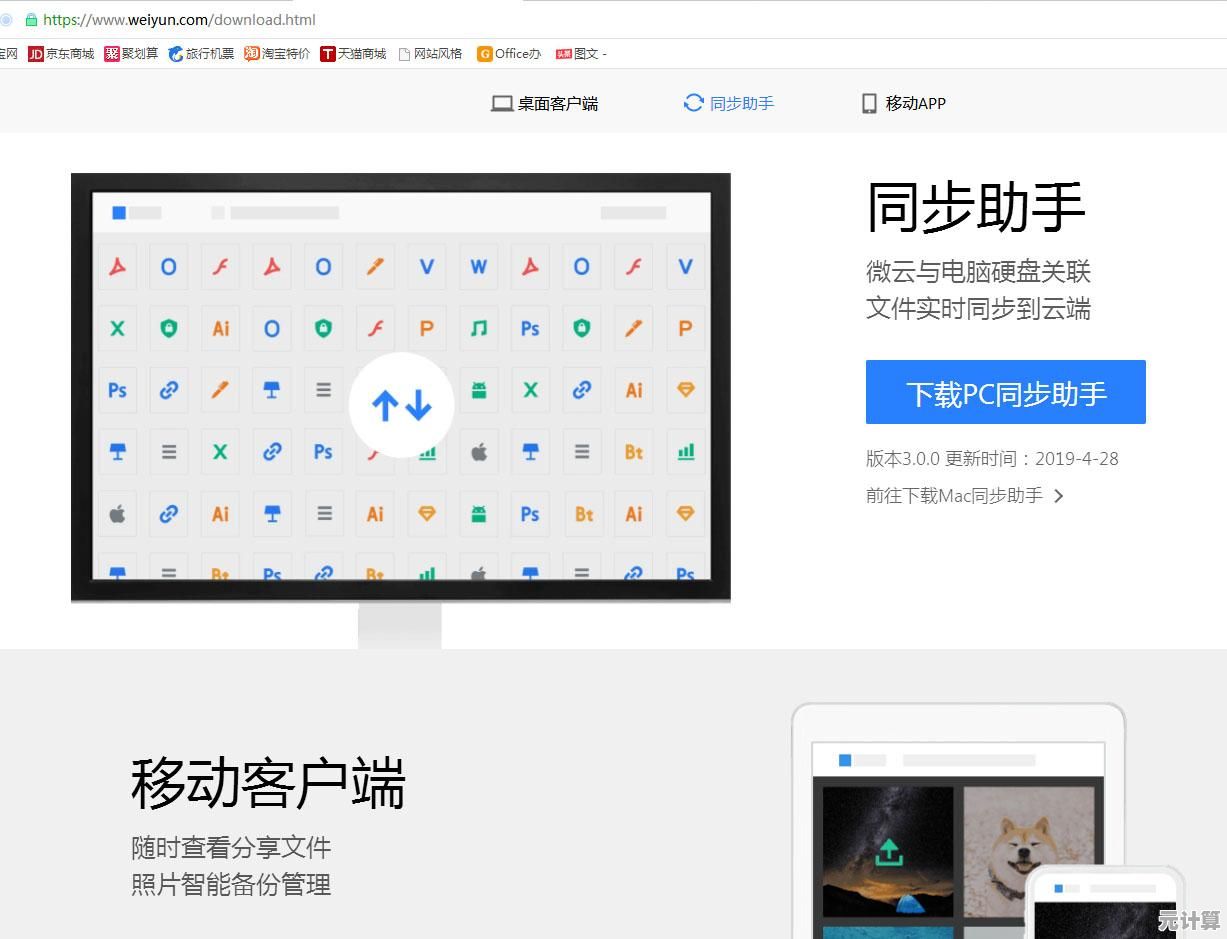Click the 同步助手 heading text
This screenshot has width=1227, height=939.
coord(975,208)
